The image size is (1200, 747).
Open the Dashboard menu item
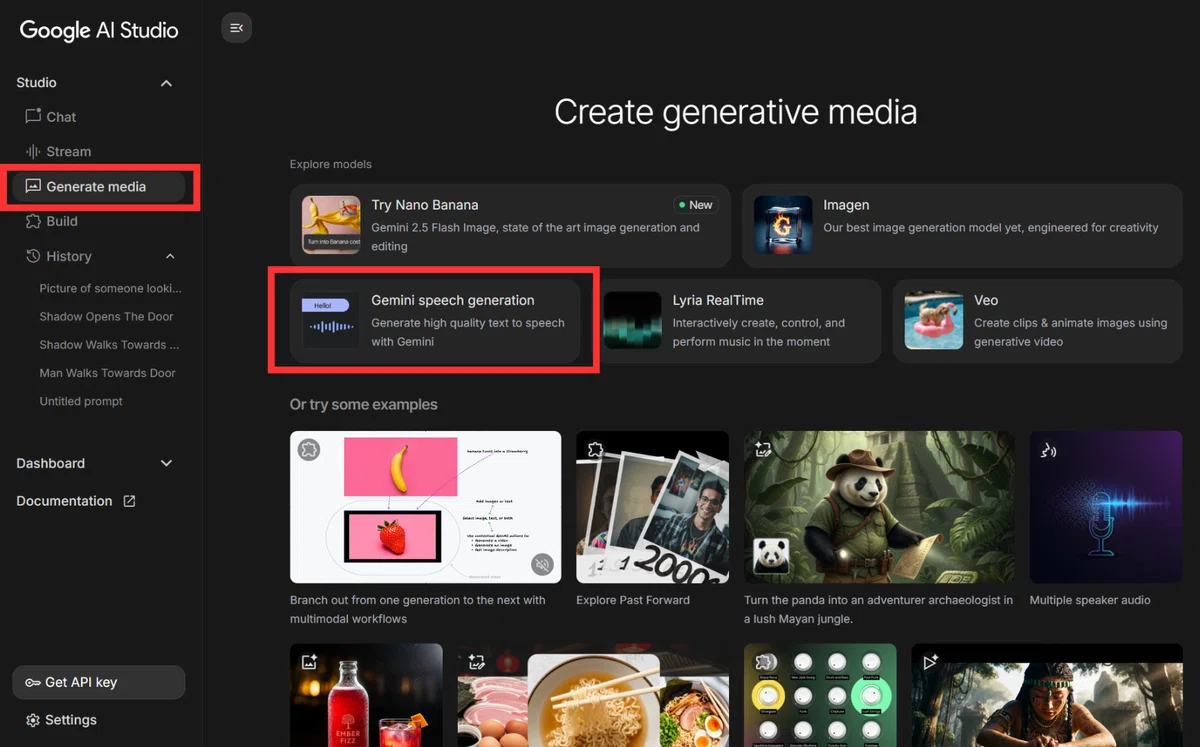95,463
